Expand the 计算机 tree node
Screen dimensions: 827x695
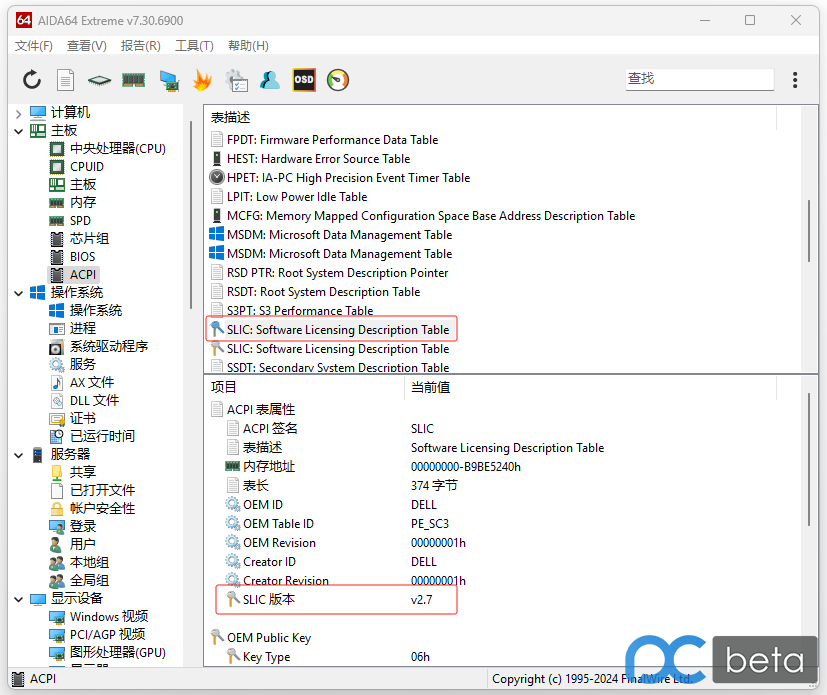[18, 113]
